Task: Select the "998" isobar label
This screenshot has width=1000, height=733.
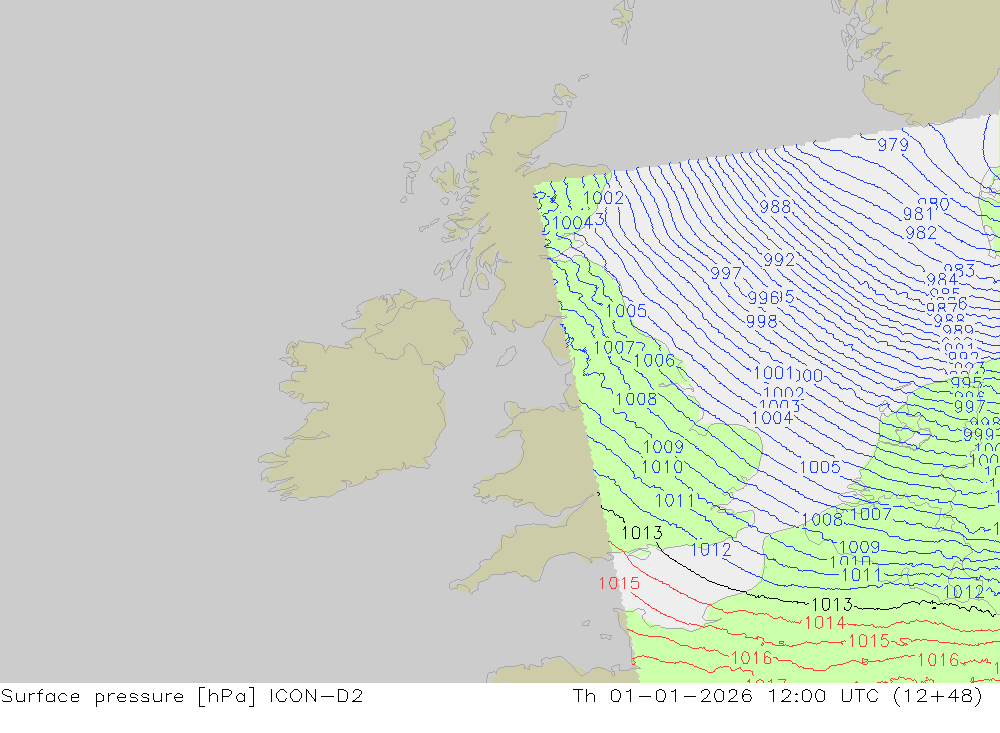Action: tap(761, 321)
